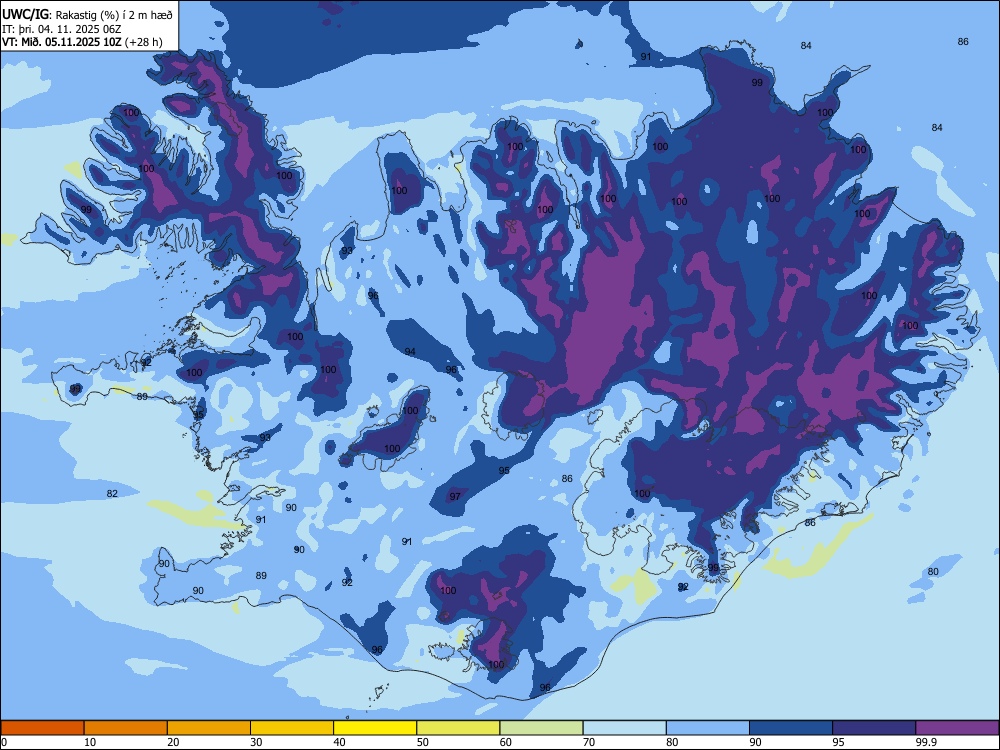Click the legend tick label '40'

pyautogui.click(x=339, y=742)
